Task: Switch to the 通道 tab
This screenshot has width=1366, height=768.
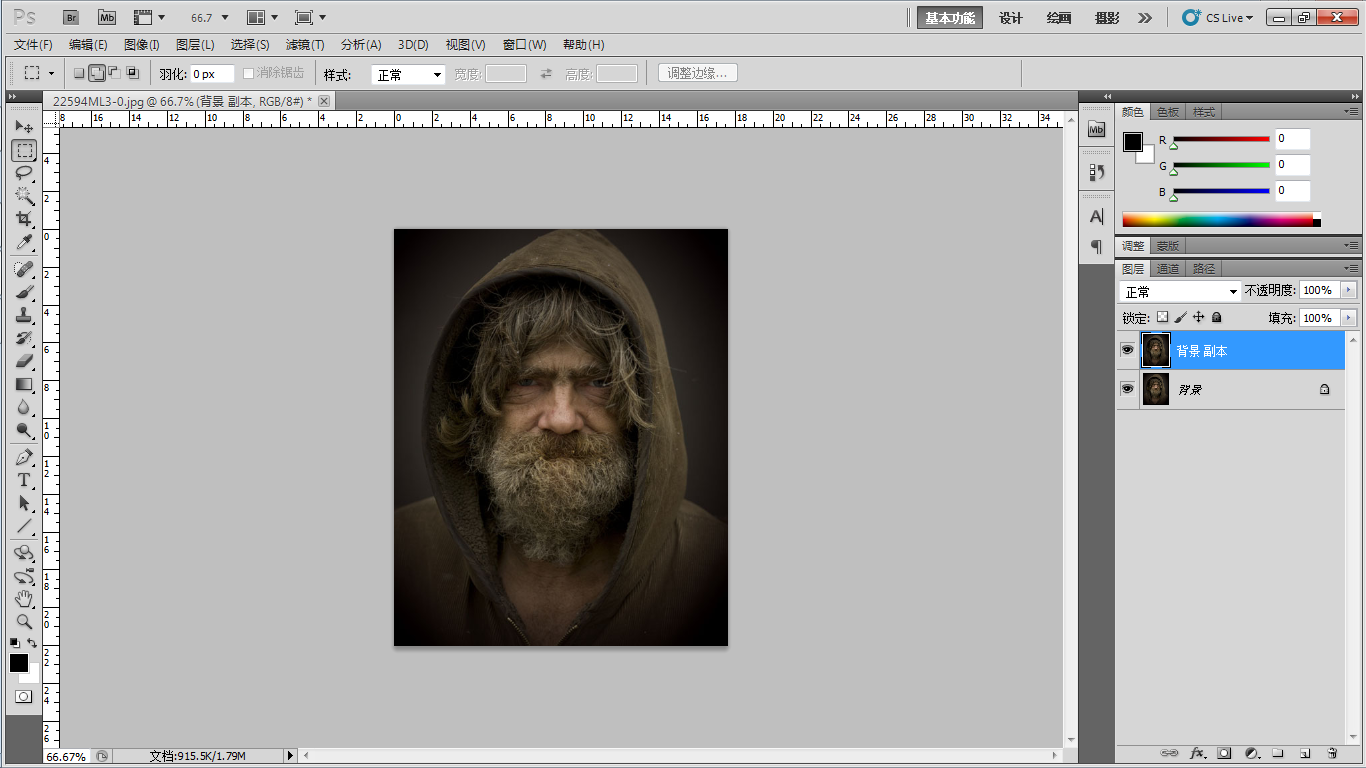Action: pos(1168,268)
